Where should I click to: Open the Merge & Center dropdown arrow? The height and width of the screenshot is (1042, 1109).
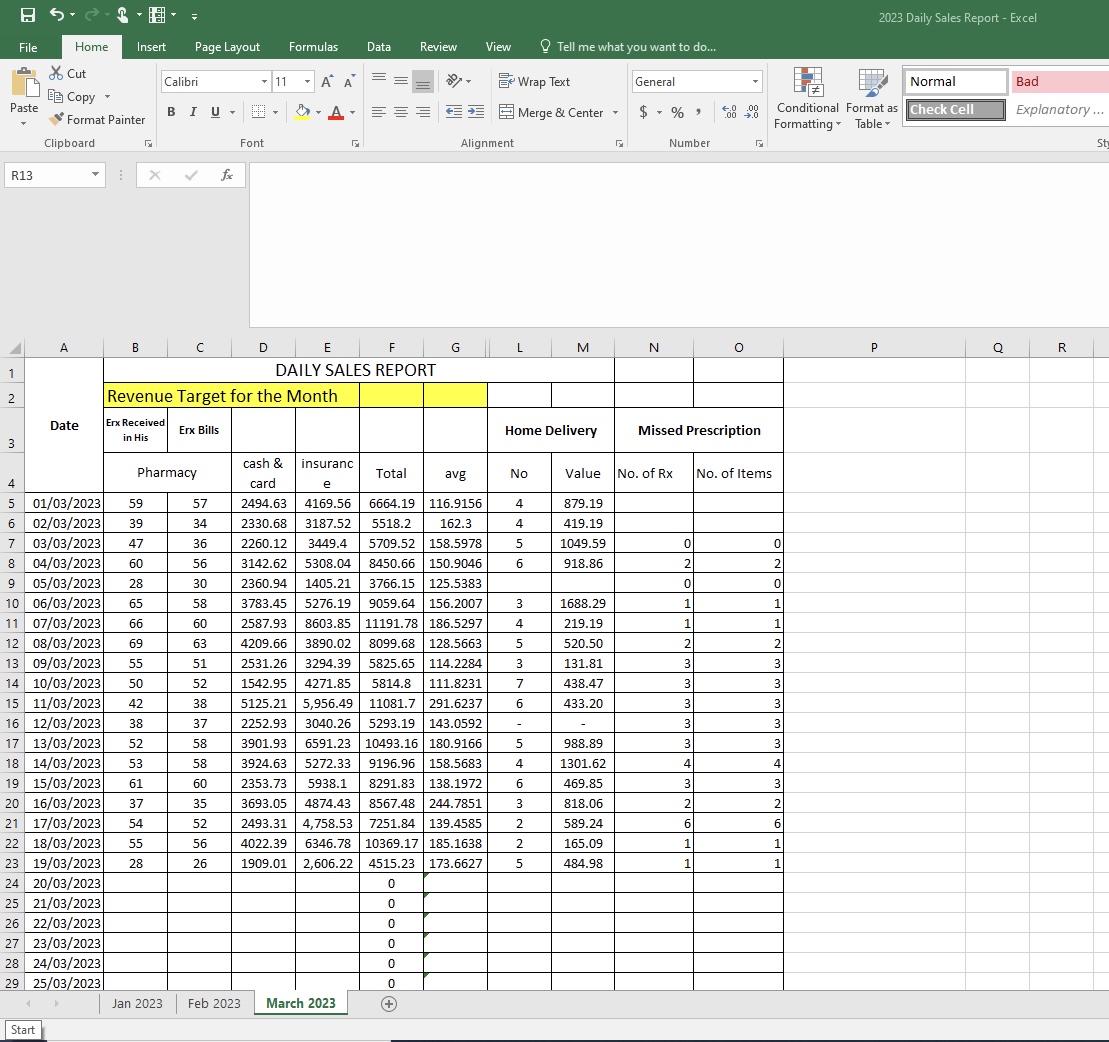pyautogui.click(x=615, y=112)
